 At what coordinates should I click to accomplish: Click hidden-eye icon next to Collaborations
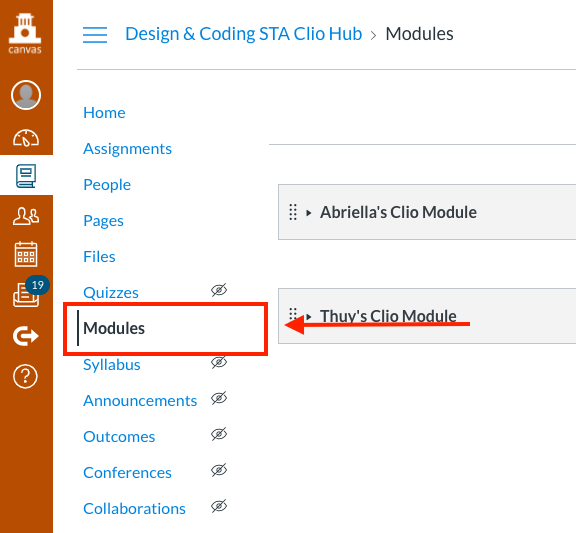pyautogui.click(x=219, y=506)
